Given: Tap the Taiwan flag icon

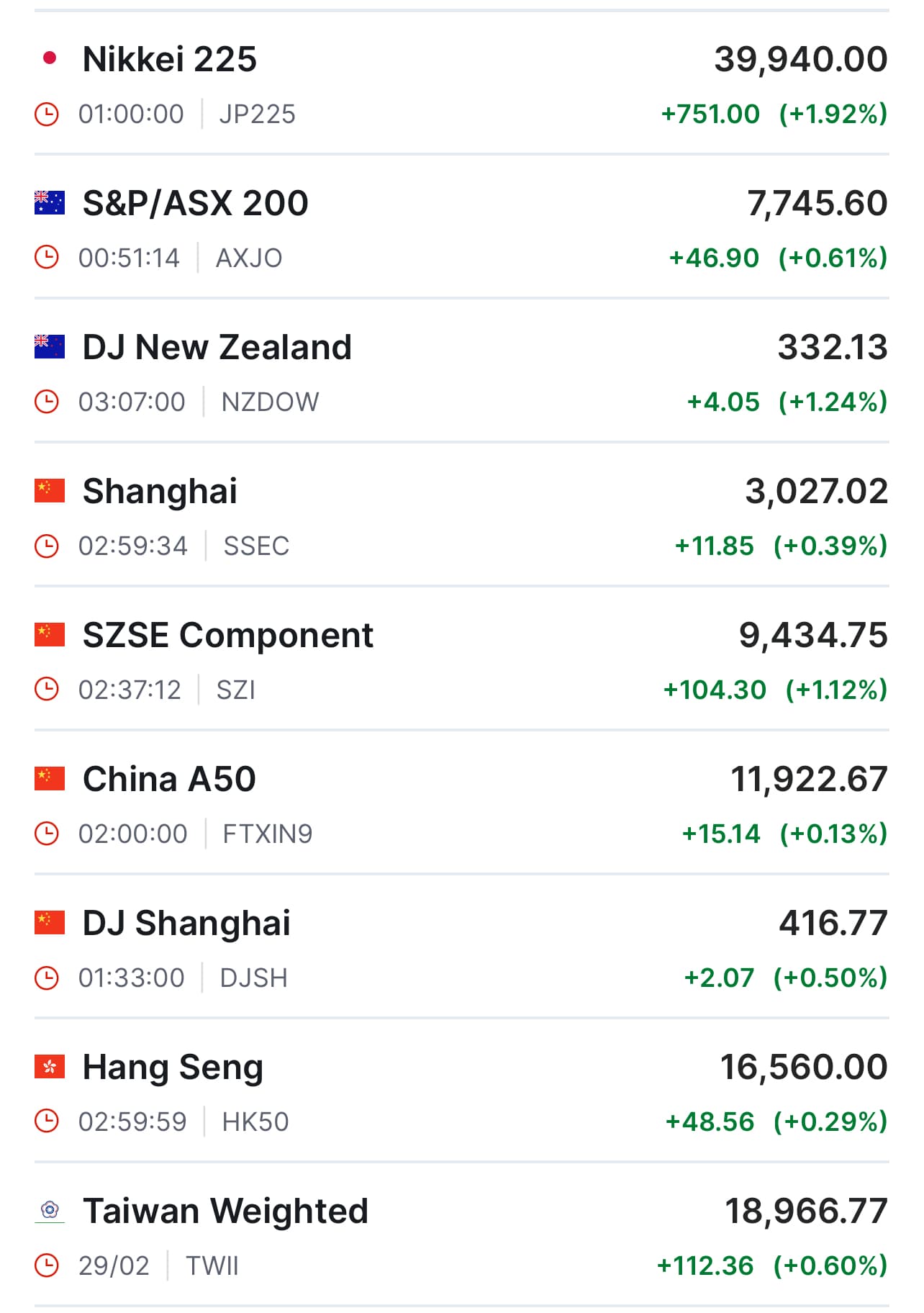Looking at the screenshot, I should pyautogui.click(x=50, y=1211).
